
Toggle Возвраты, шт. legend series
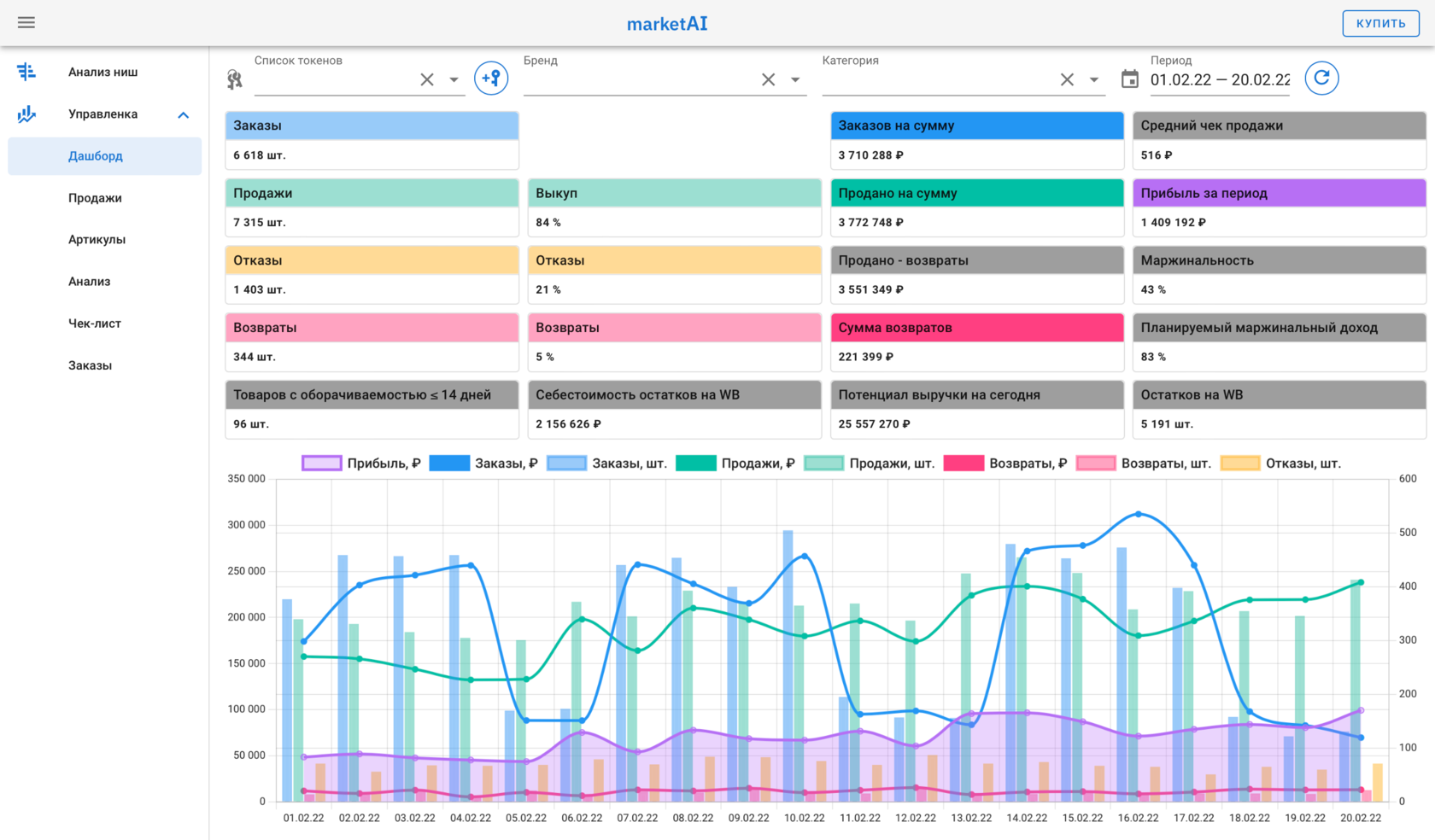tap(1144, 464)
